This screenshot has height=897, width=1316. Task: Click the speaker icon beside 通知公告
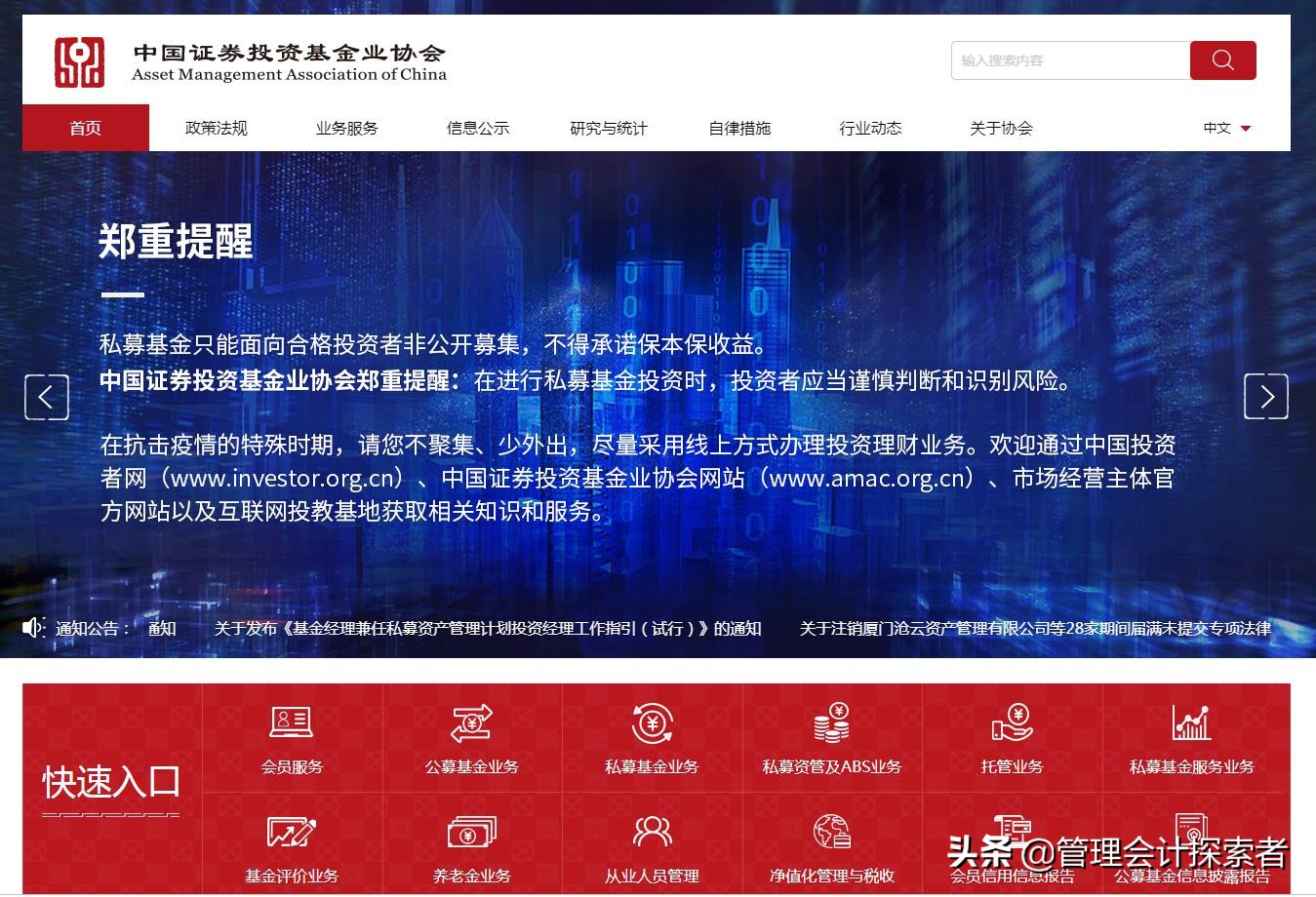point(33,628)
